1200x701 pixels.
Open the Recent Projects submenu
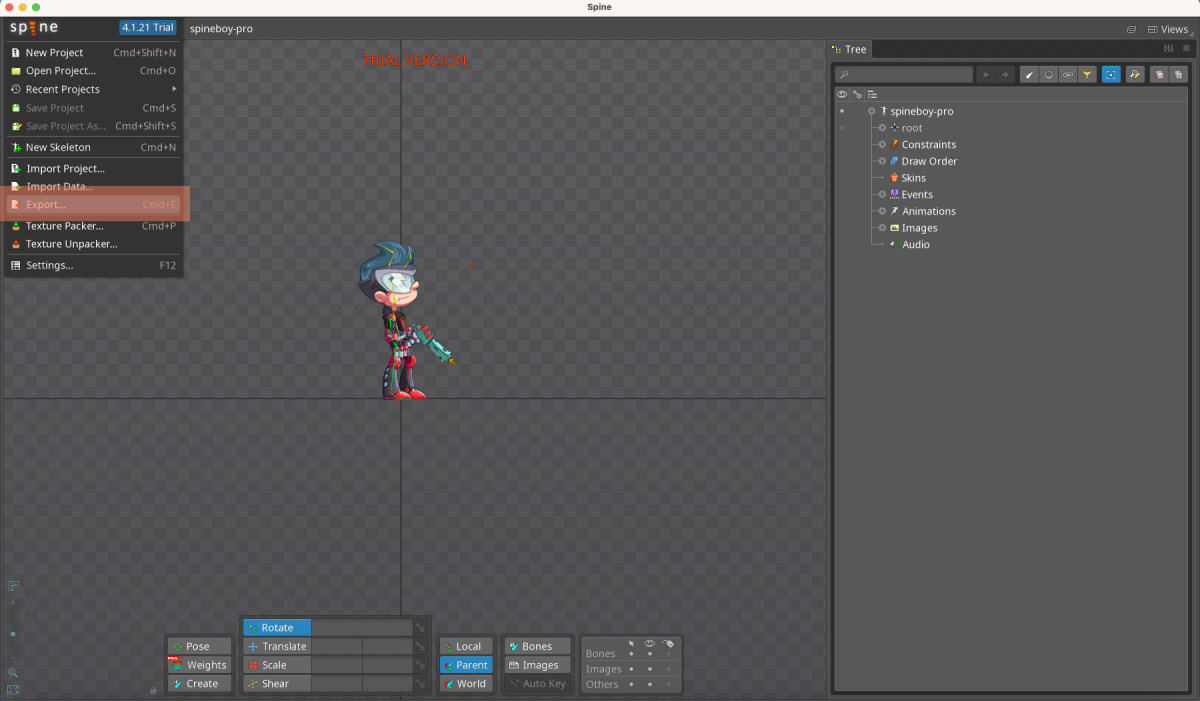coord(93,89)
